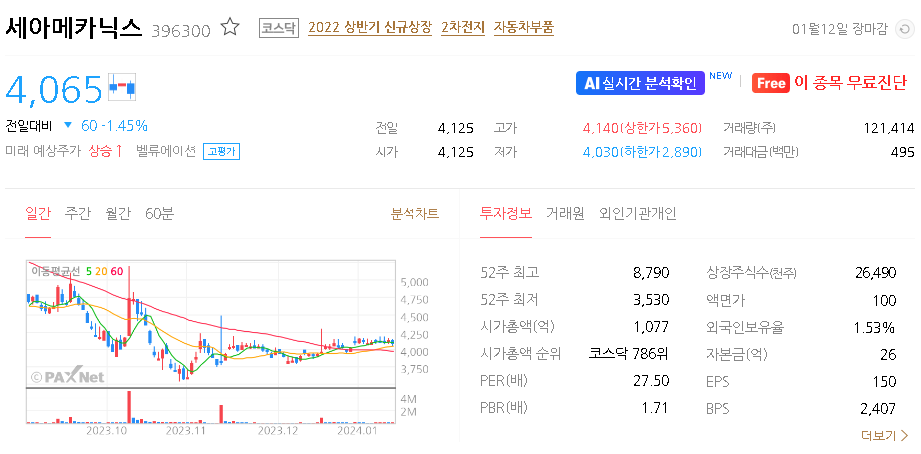Click 코스닥 786위 ranking value
Image resolution: width=921 pixels, height=454 pixels.
pos(628,354)
